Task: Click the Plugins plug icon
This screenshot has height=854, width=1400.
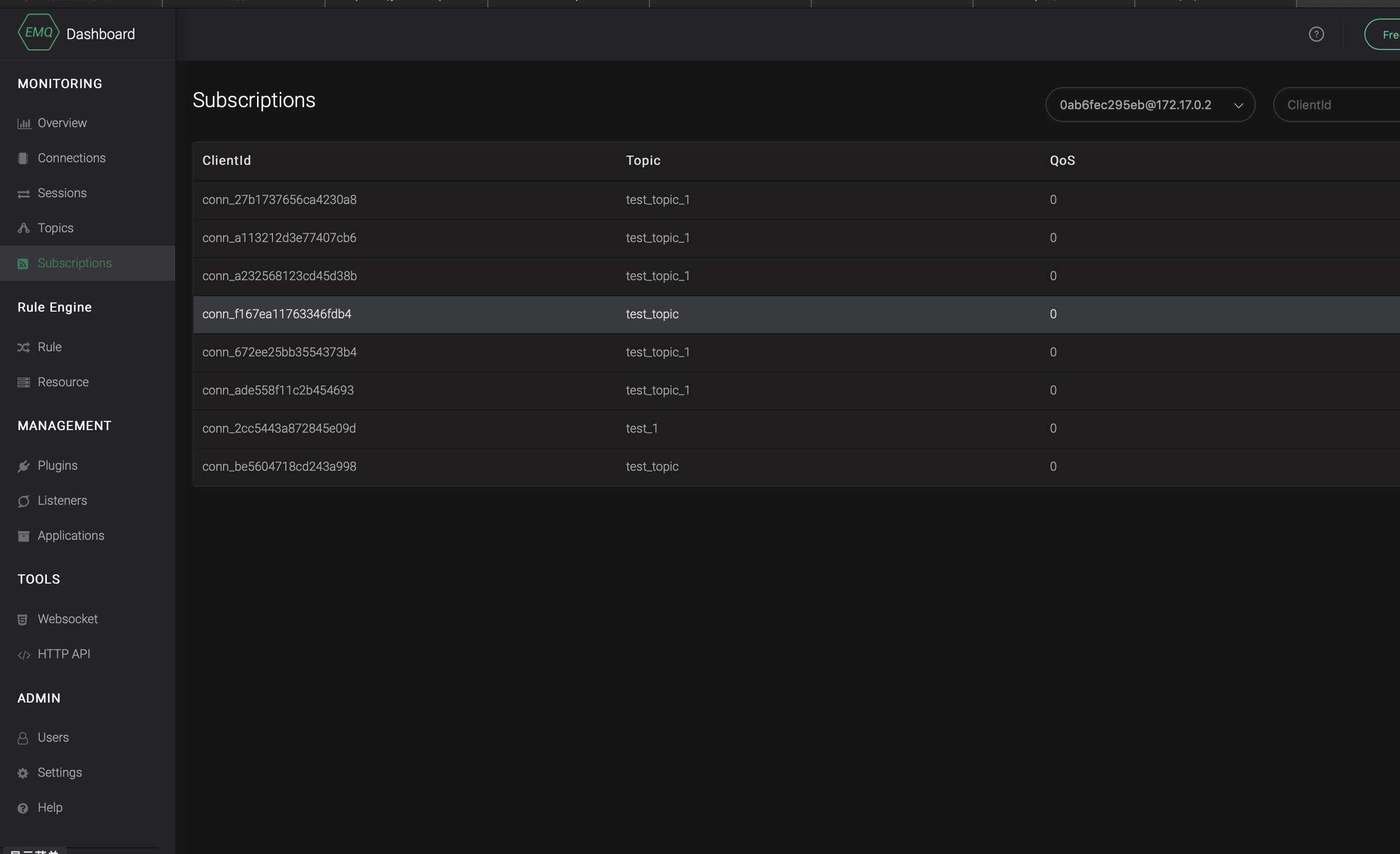Action: coord(23,466)
